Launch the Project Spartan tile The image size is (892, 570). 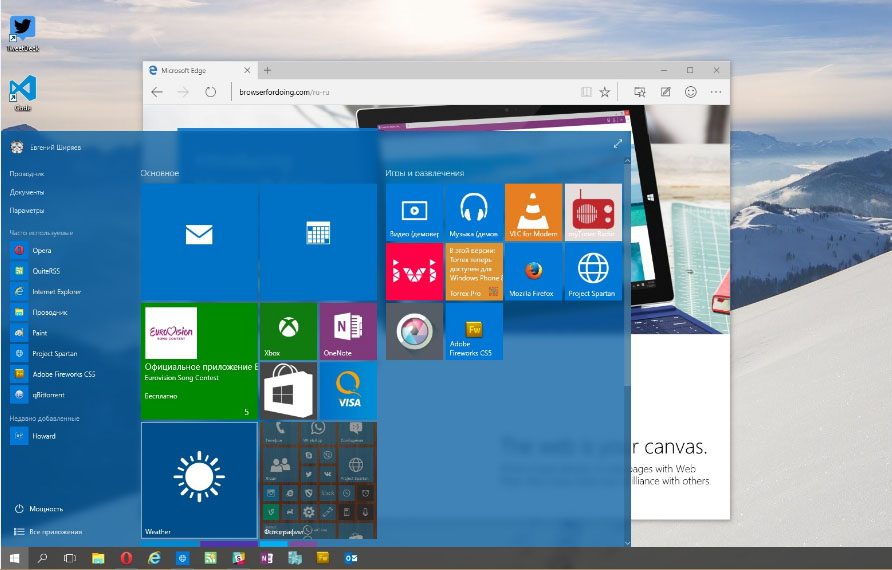[x=593, y=271]
